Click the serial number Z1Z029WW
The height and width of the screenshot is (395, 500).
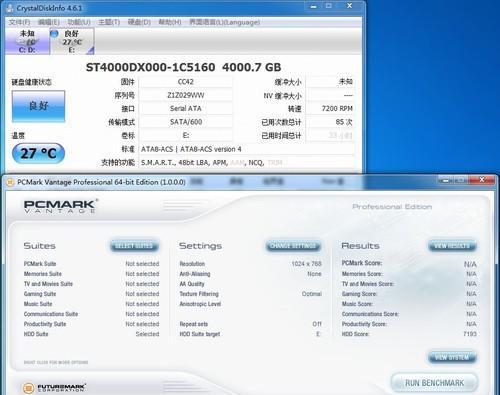pos(186,95)
